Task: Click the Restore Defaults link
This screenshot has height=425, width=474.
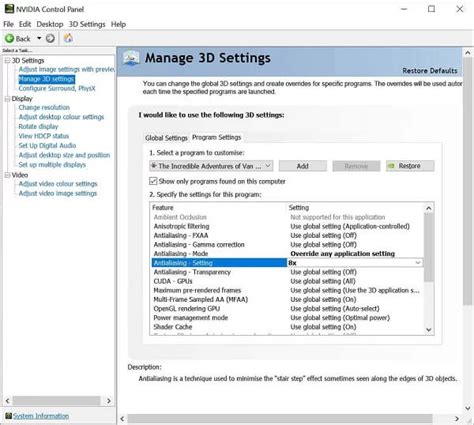Action: (430, 71)
